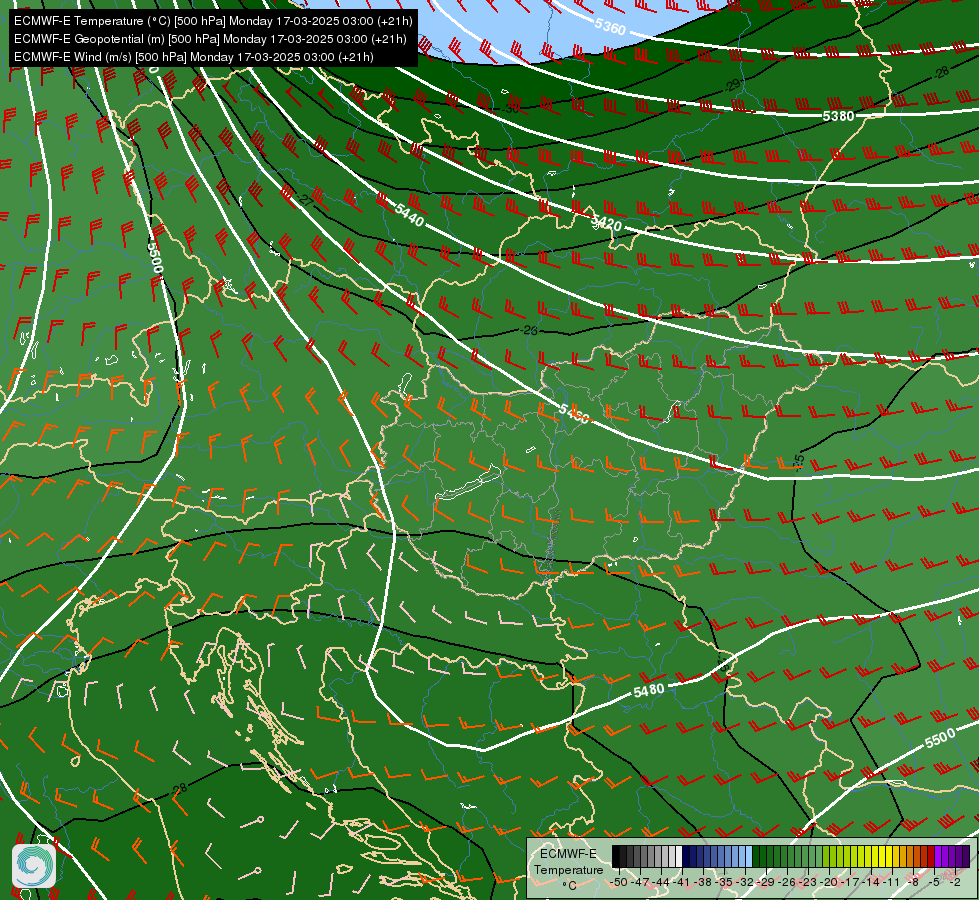Click the -26 isotherm label on the map
This screenshot has height=900, width=979.
529,330
